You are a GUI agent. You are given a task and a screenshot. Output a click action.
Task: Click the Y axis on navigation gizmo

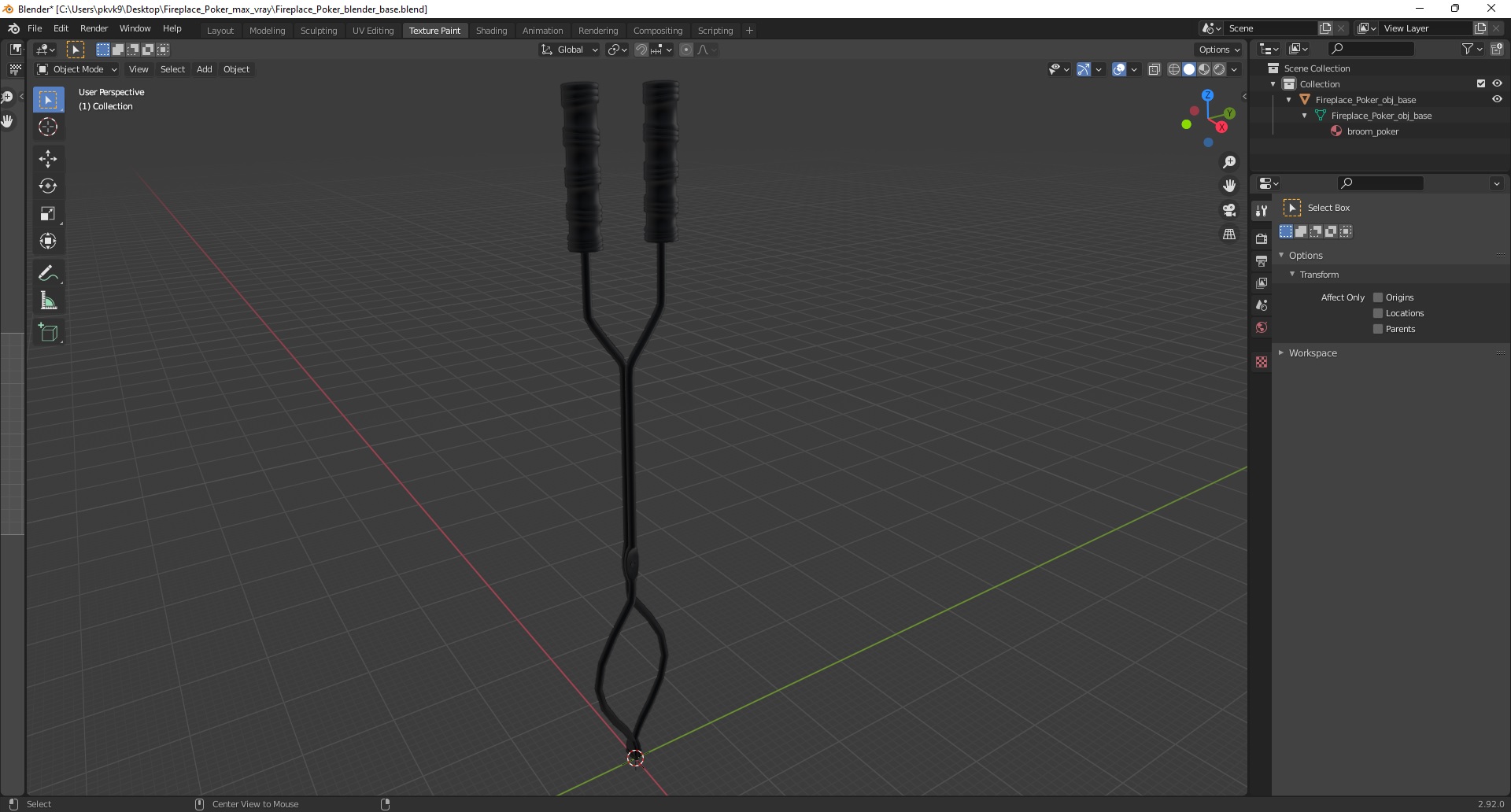point(1229,113)
